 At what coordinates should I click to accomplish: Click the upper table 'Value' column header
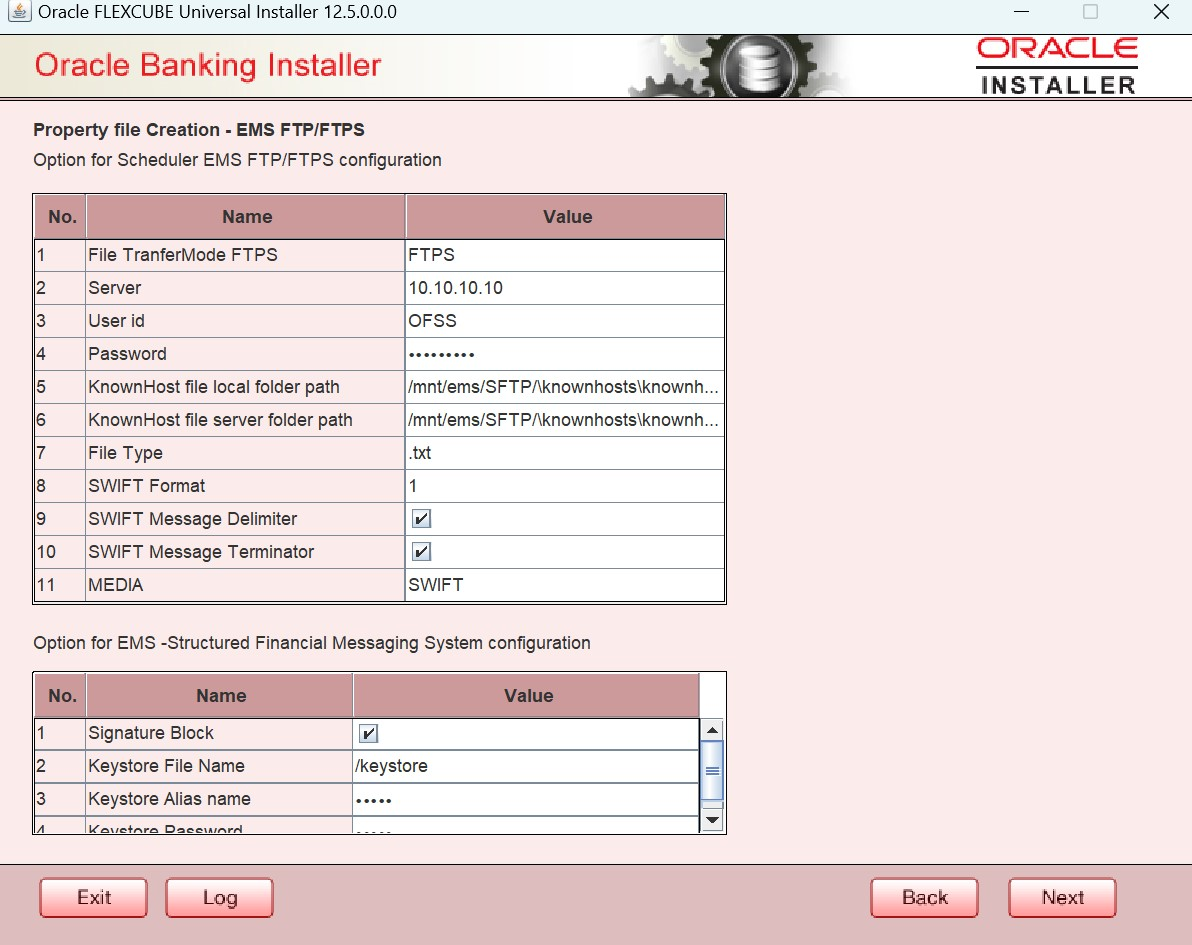(566, 217)
